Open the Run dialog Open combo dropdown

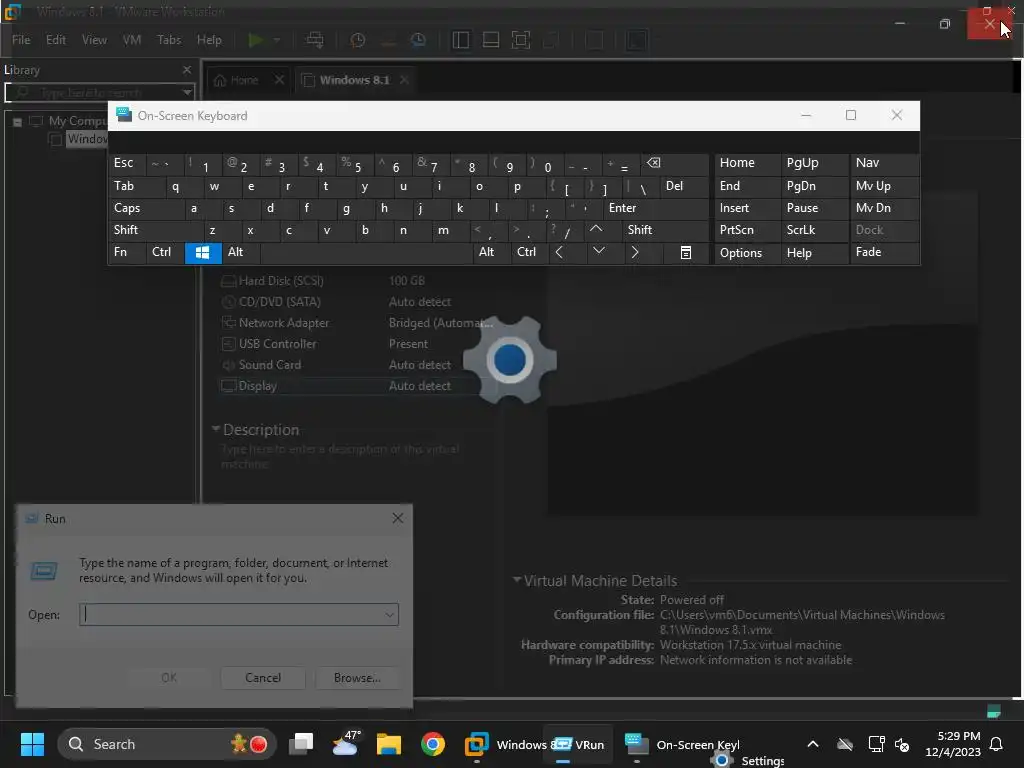click(x=389, y=615)
